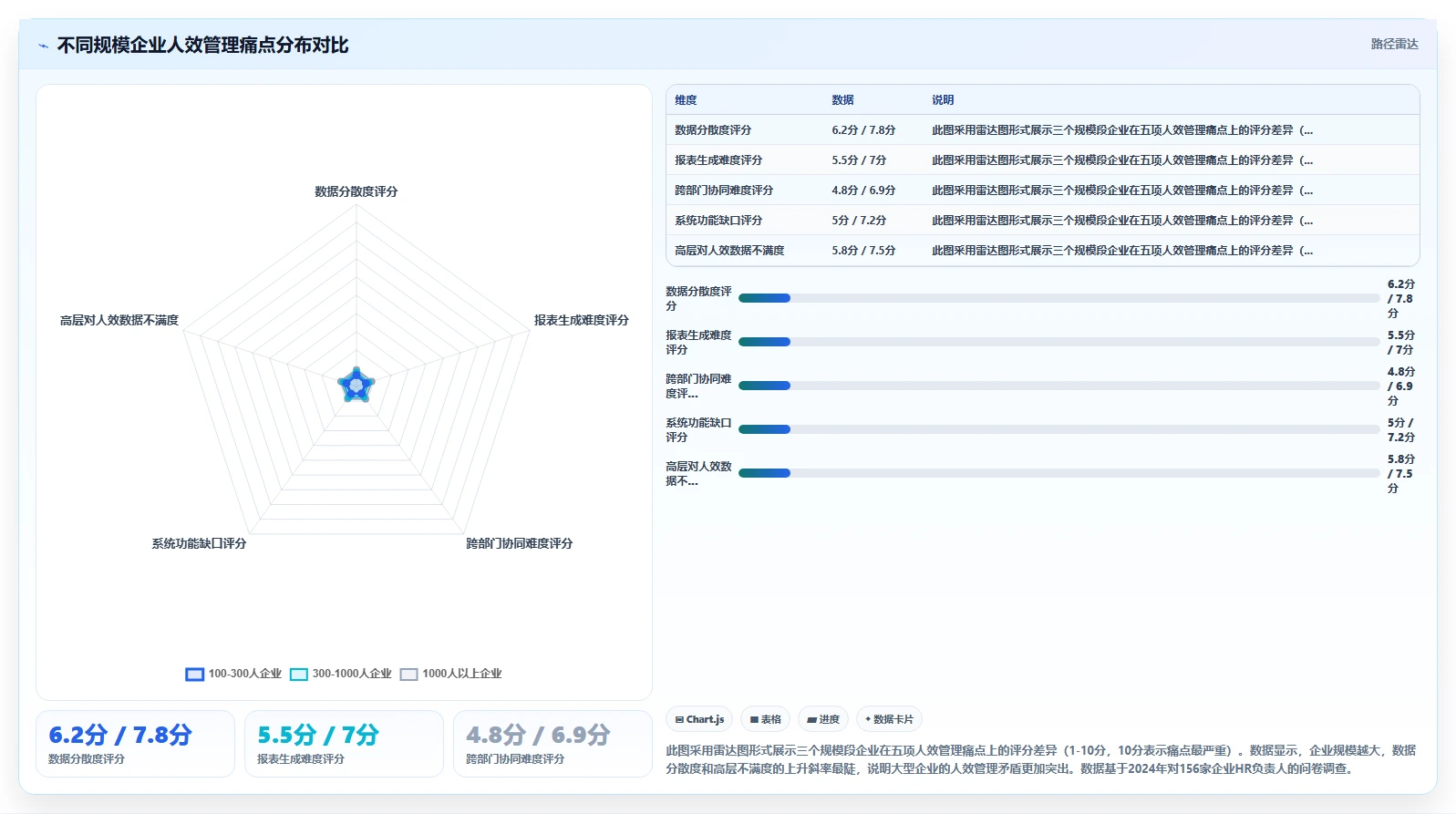Click the 数据 column header

[x=842, y=100]
